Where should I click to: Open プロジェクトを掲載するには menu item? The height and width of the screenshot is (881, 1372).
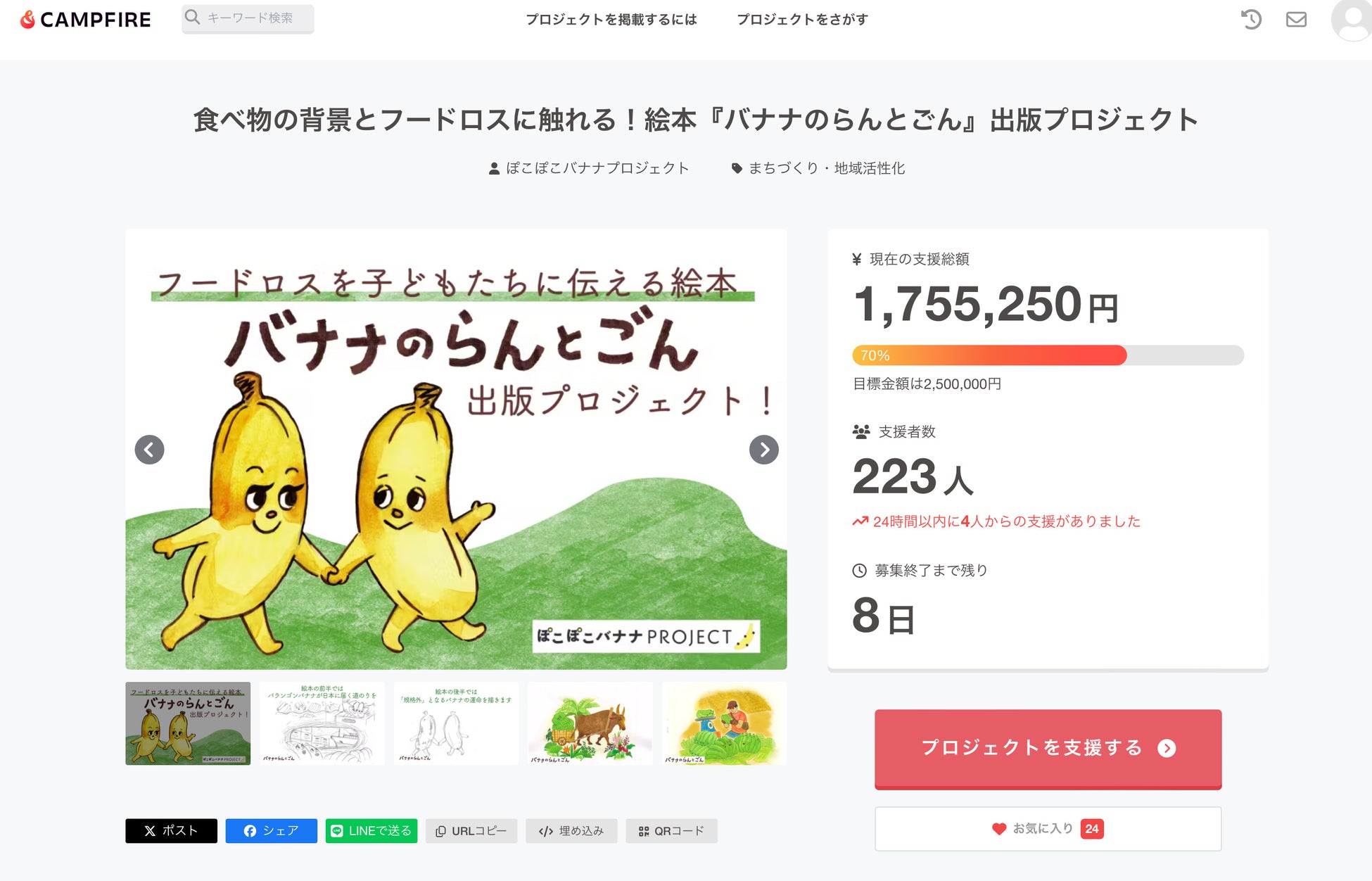(x=611, y=20)
